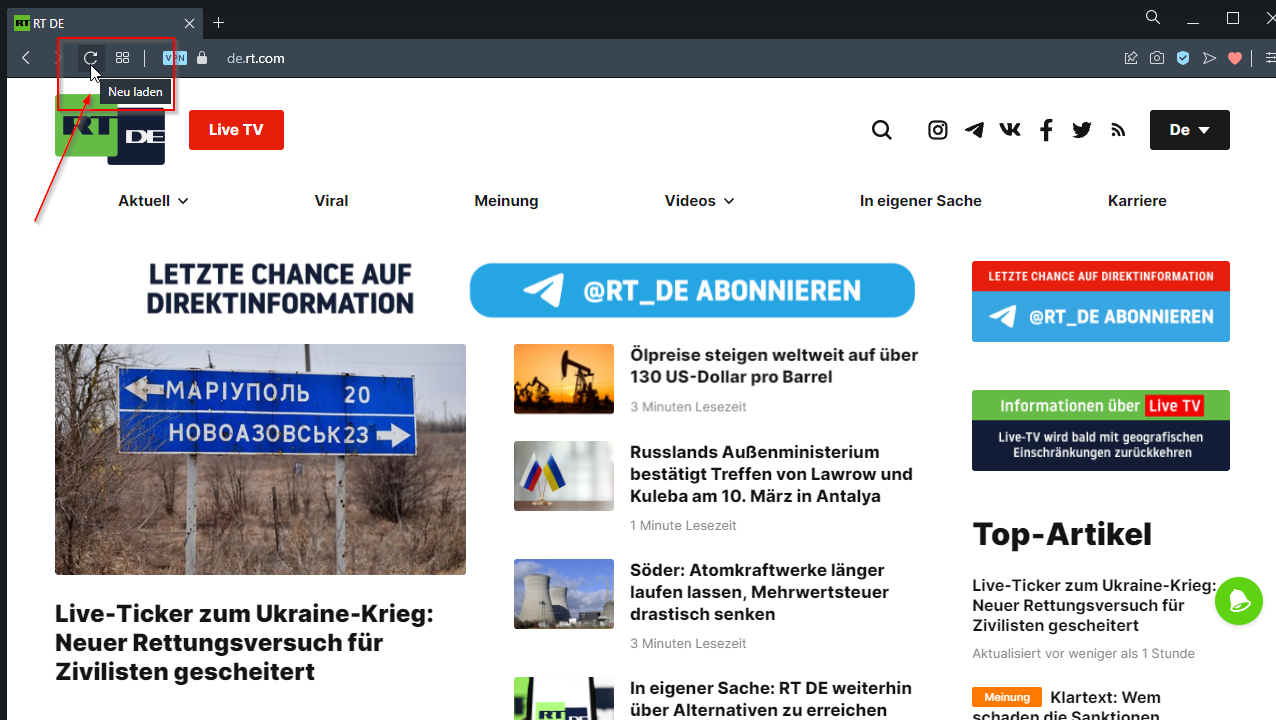Image resolution: width=1276 pixels, height=720 pixels.
Task: Open the easy setup sliders icon
Action: (1269, 58)
